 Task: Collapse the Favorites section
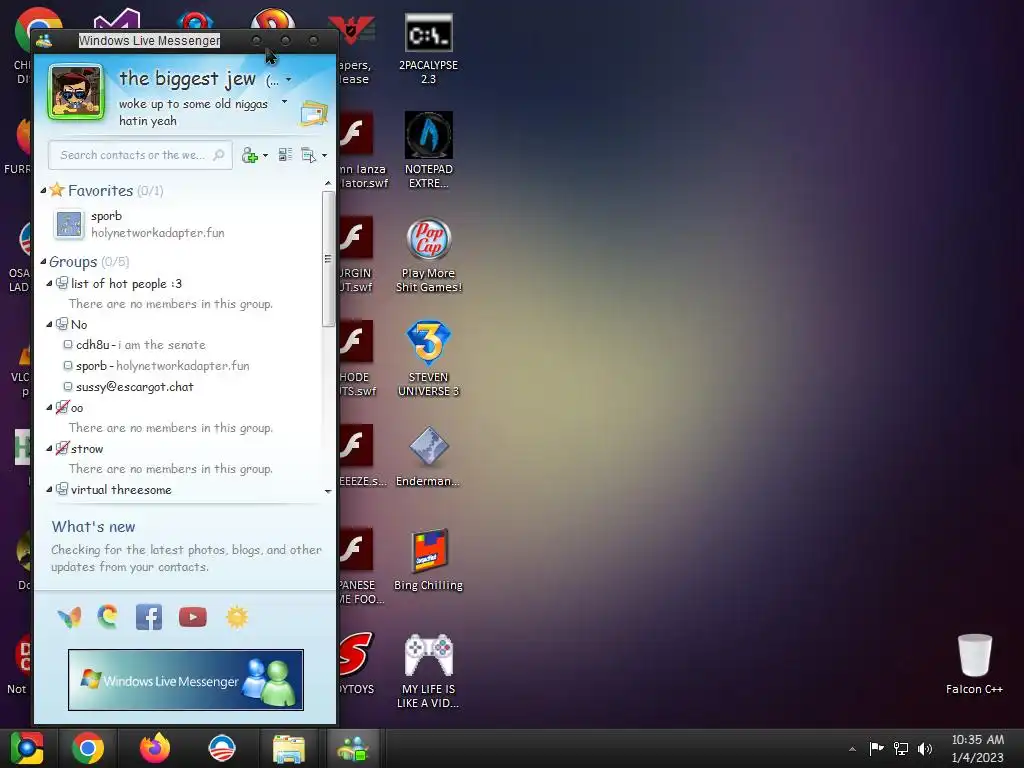click(43, 191)
